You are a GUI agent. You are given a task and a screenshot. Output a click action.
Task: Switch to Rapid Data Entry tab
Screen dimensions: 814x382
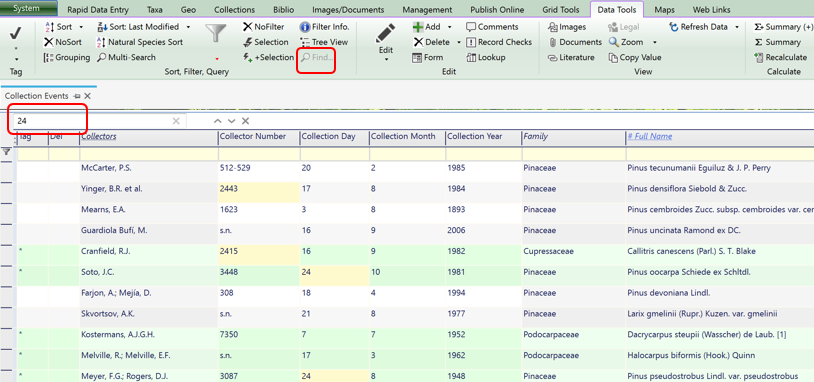(99, 9)
